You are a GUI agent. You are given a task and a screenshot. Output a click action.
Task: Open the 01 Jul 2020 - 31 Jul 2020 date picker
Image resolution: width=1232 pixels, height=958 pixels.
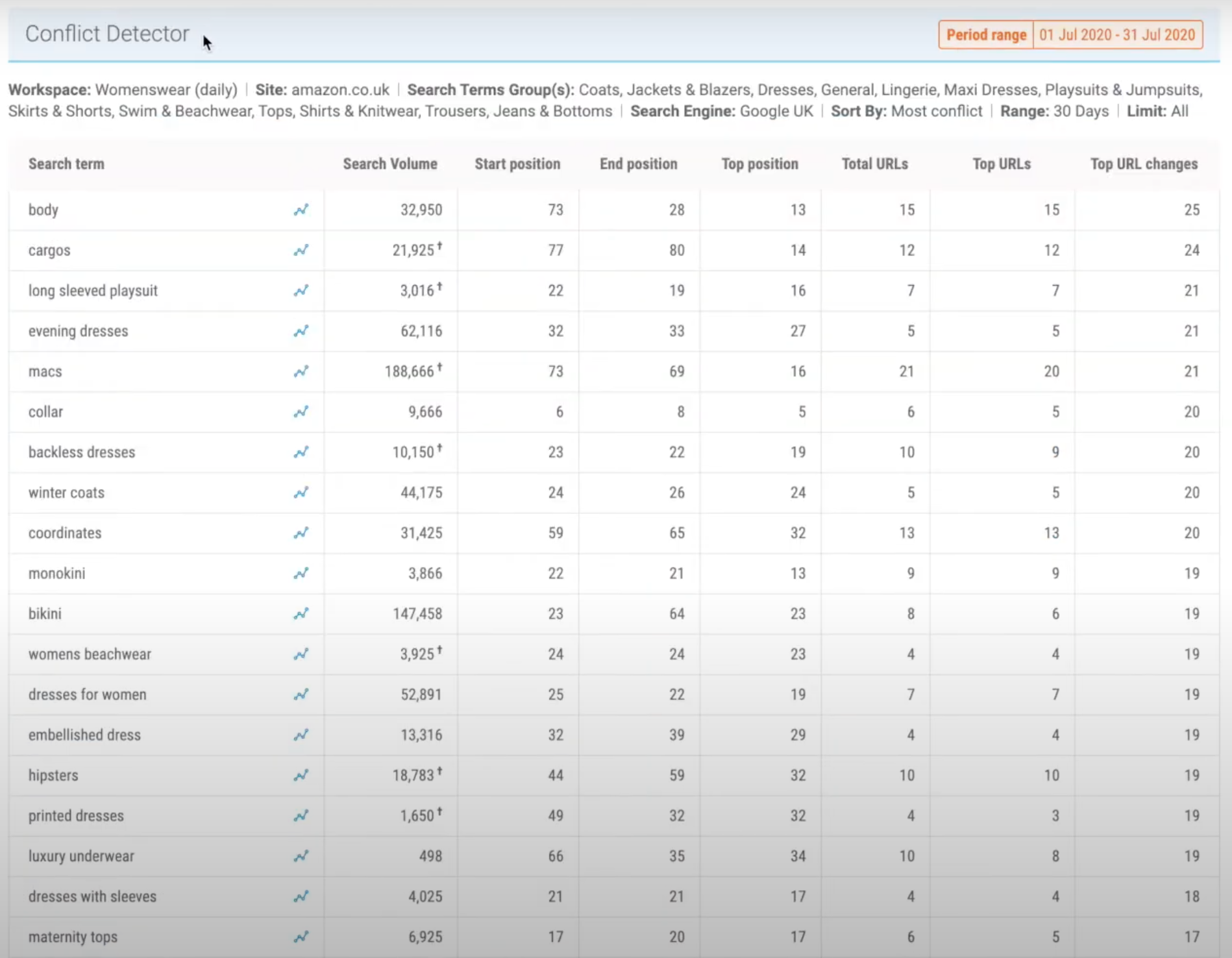(1117, 35)
